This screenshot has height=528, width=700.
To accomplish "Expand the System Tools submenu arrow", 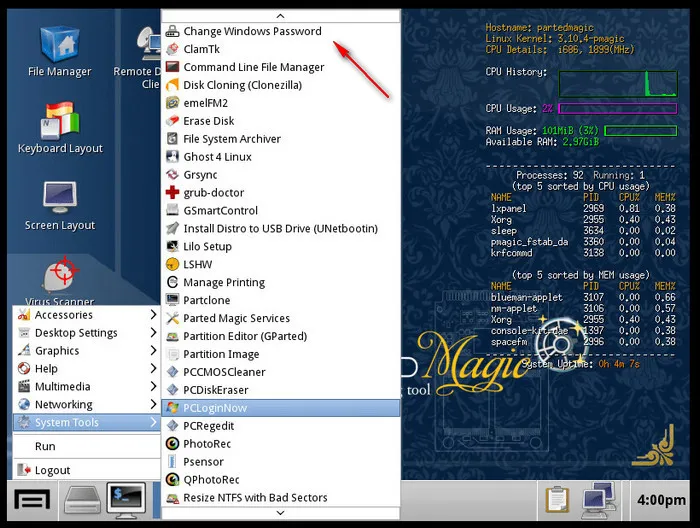I will click(x=153, y=422).
